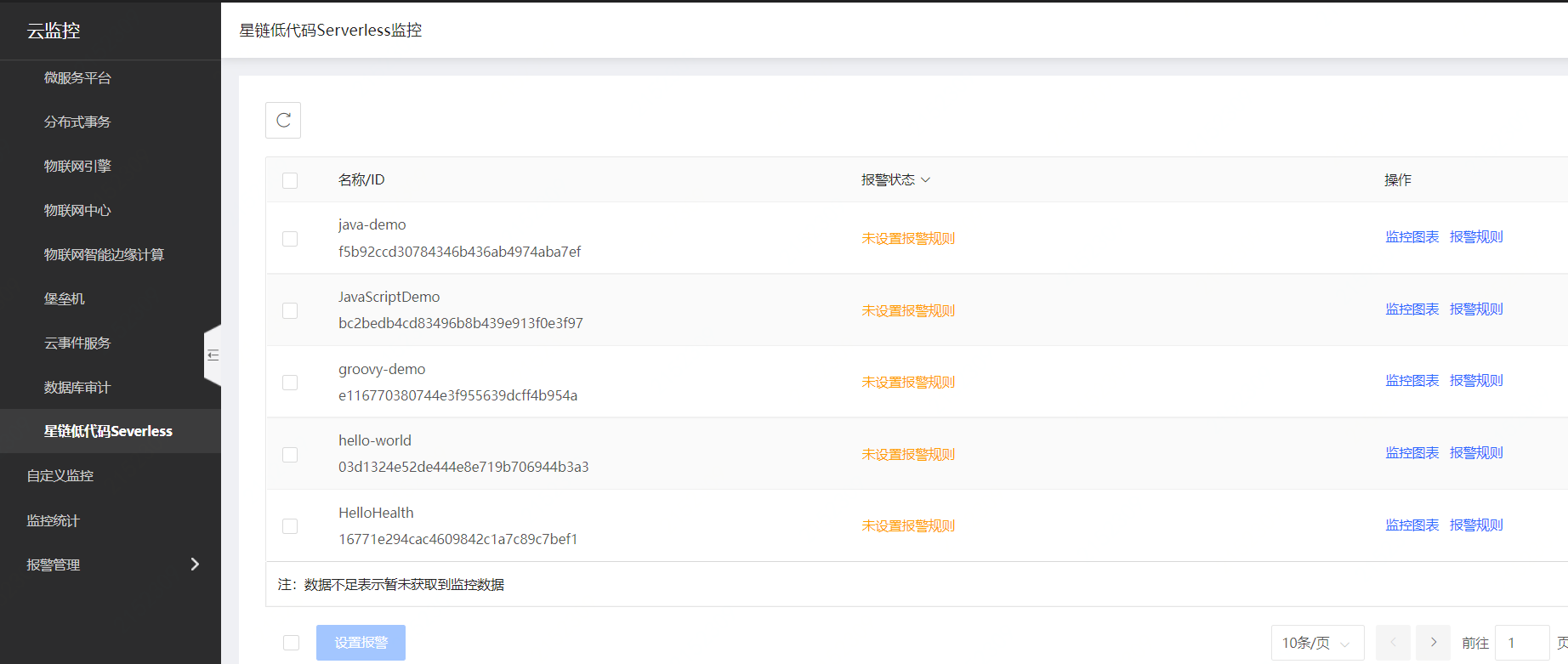This screenshot has width=1568, height=664.
Task: Click the refresh icon button
Action: pos(283,120)
